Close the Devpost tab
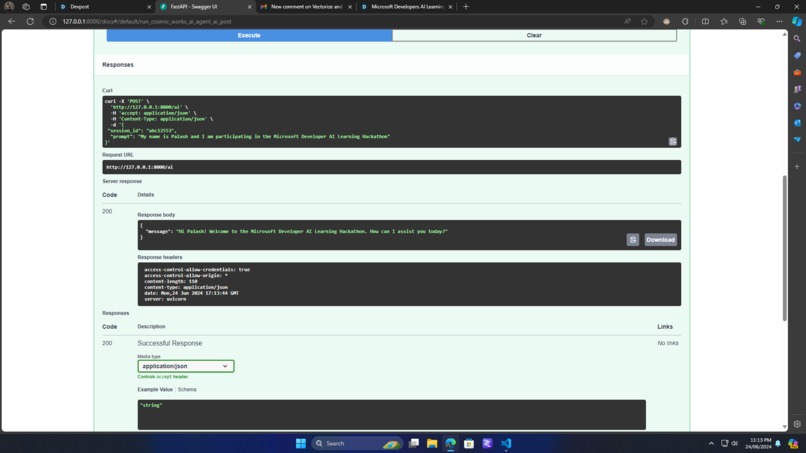806x453 pixels. (x=149, y=7)
